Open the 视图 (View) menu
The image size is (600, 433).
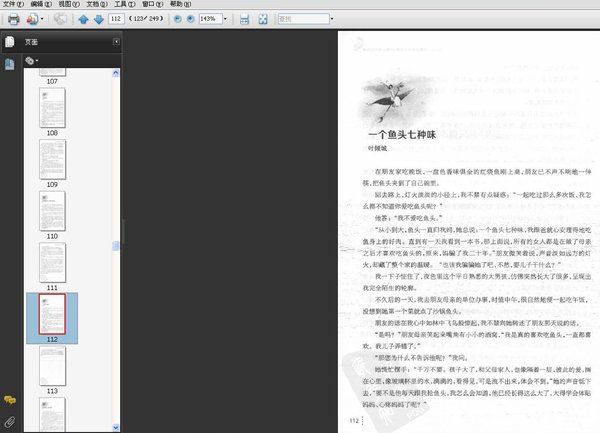(x=69, y=4)
